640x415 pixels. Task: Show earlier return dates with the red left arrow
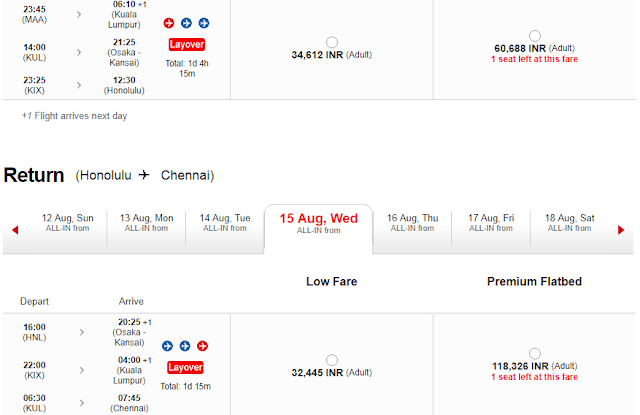tap(16, 230)
